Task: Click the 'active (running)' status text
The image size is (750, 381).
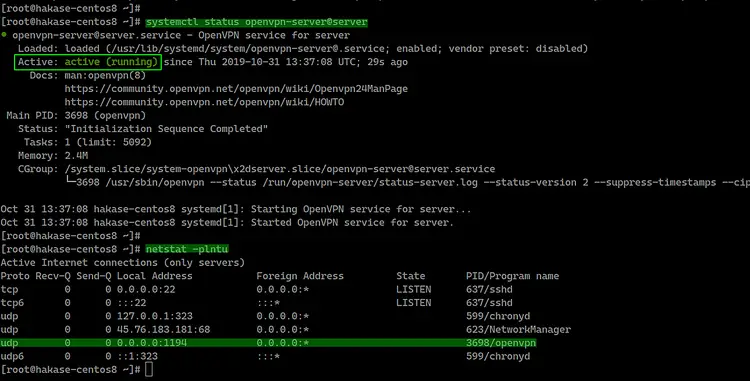Action: 111,62
